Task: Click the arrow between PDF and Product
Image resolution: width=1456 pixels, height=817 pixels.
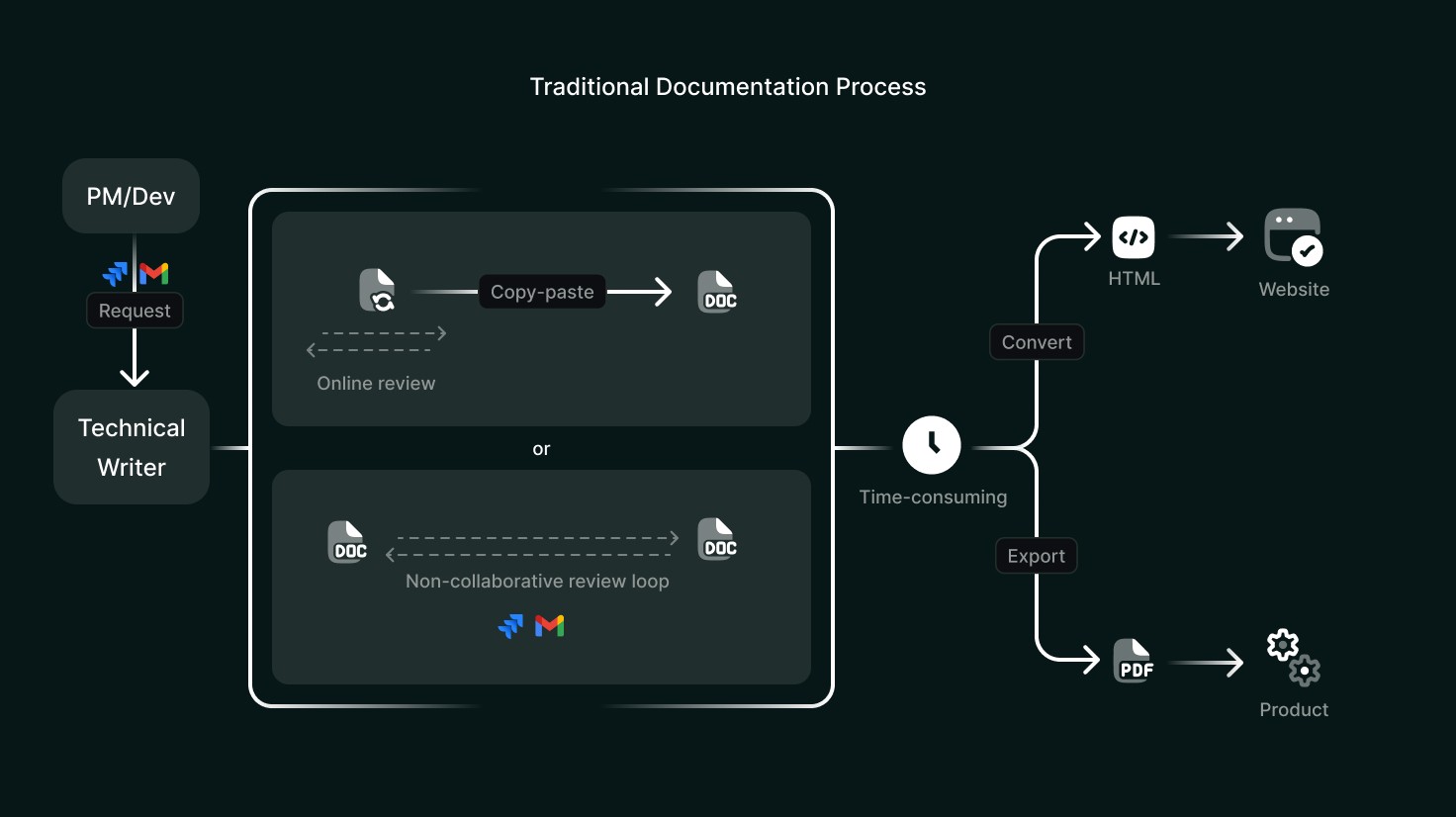Action: (x=1206, y=662)
